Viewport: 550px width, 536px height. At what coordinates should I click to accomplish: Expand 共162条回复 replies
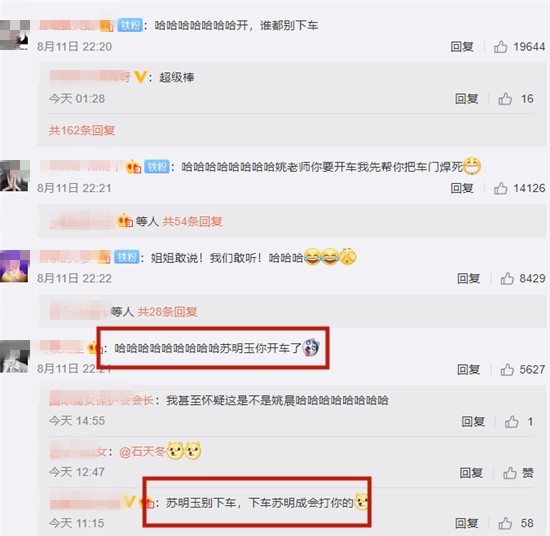point(82,130)
